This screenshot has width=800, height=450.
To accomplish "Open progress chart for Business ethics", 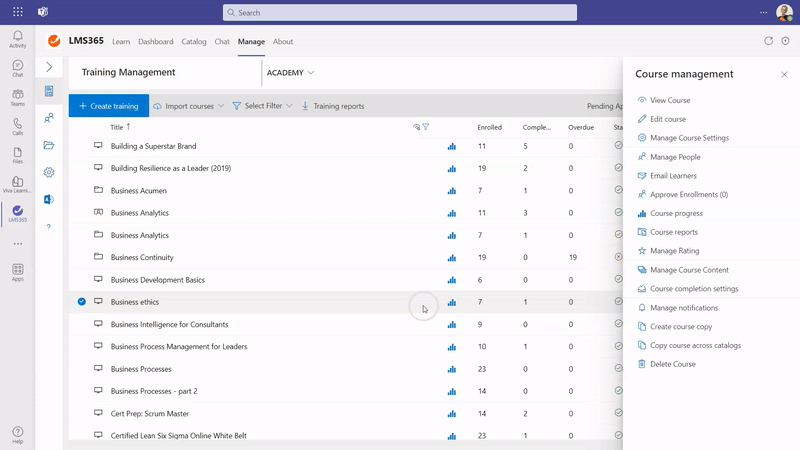I will [x=452, y=302].
